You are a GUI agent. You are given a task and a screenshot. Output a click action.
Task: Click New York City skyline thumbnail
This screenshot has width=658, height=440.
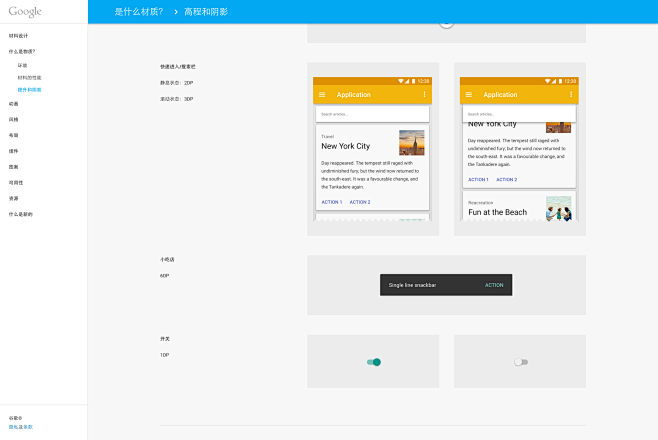[411, 143]
